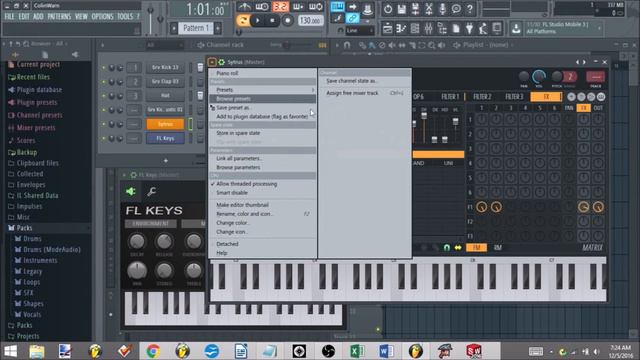Click the microphone one-click audio recording icon
640x360 pixels.
pos(442,9)
